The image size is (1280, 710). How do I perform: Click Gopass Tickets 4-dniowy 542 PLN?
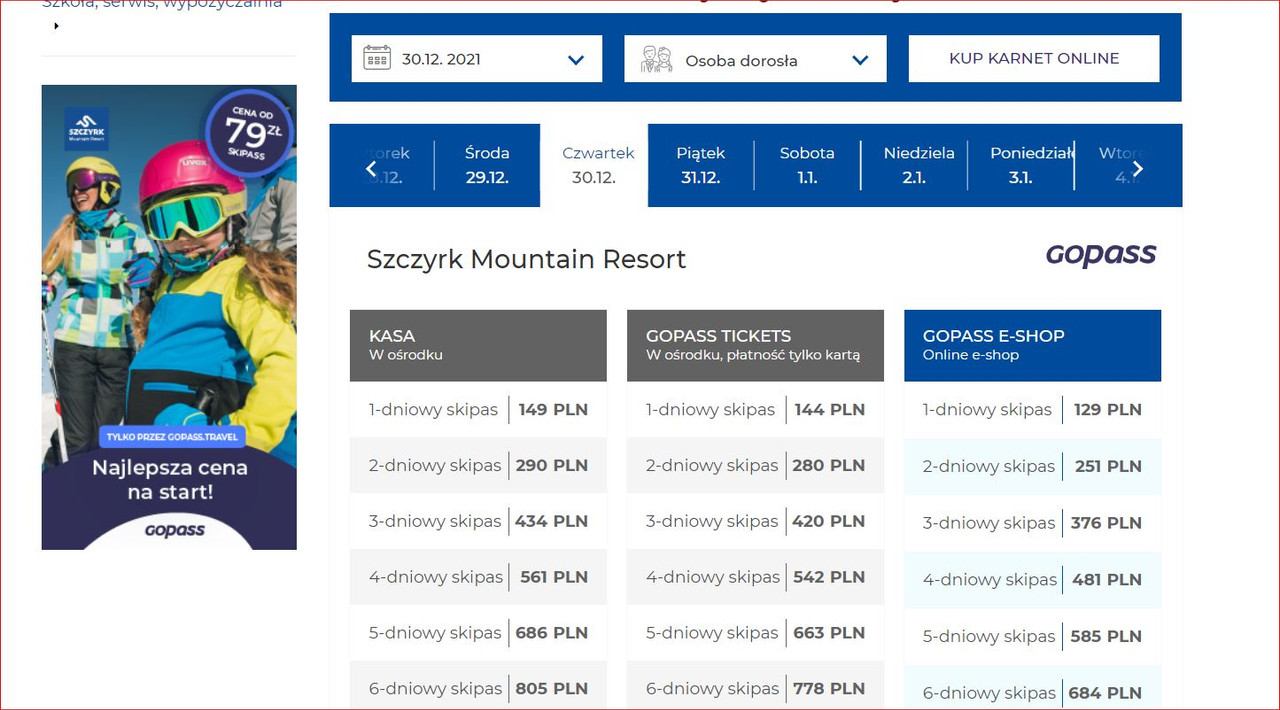click(x=755, y=577)
